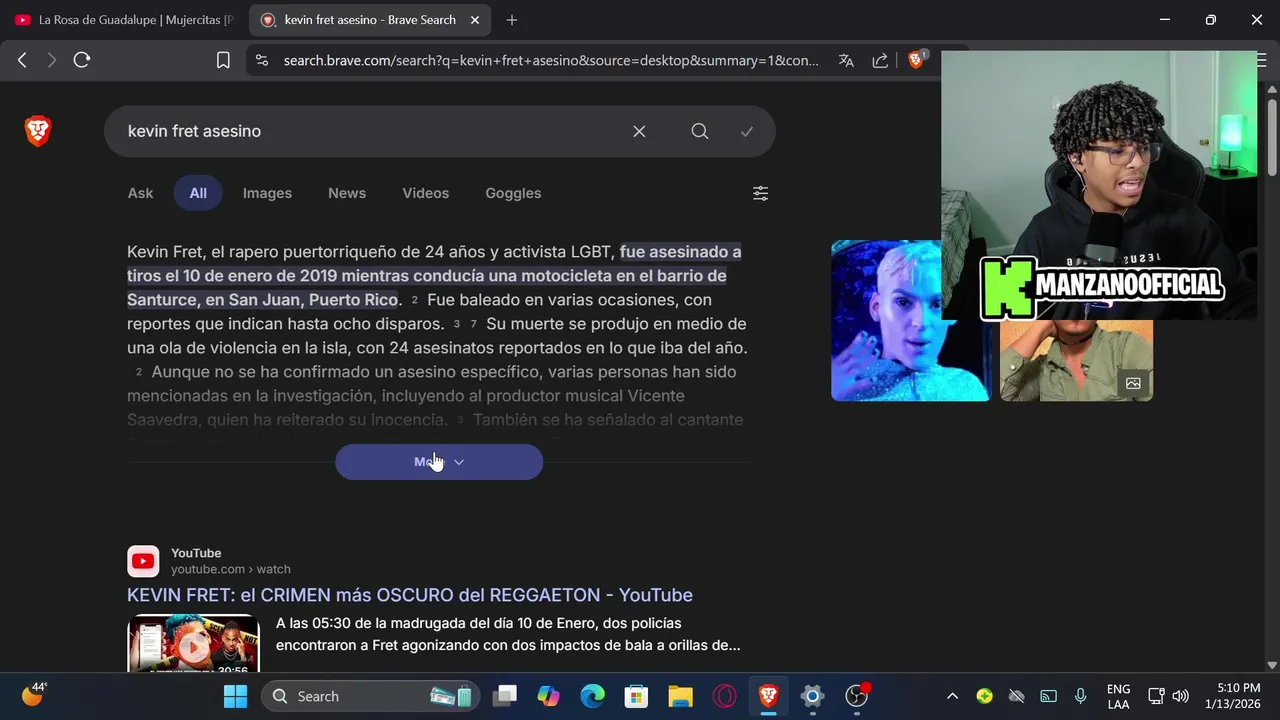
Task: Click citation number 3 after ocho disparos
Action: [457, 325]
